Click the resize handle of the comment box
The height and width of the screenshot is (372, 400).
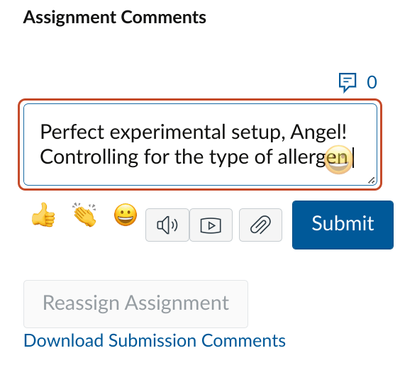(371, 180)
